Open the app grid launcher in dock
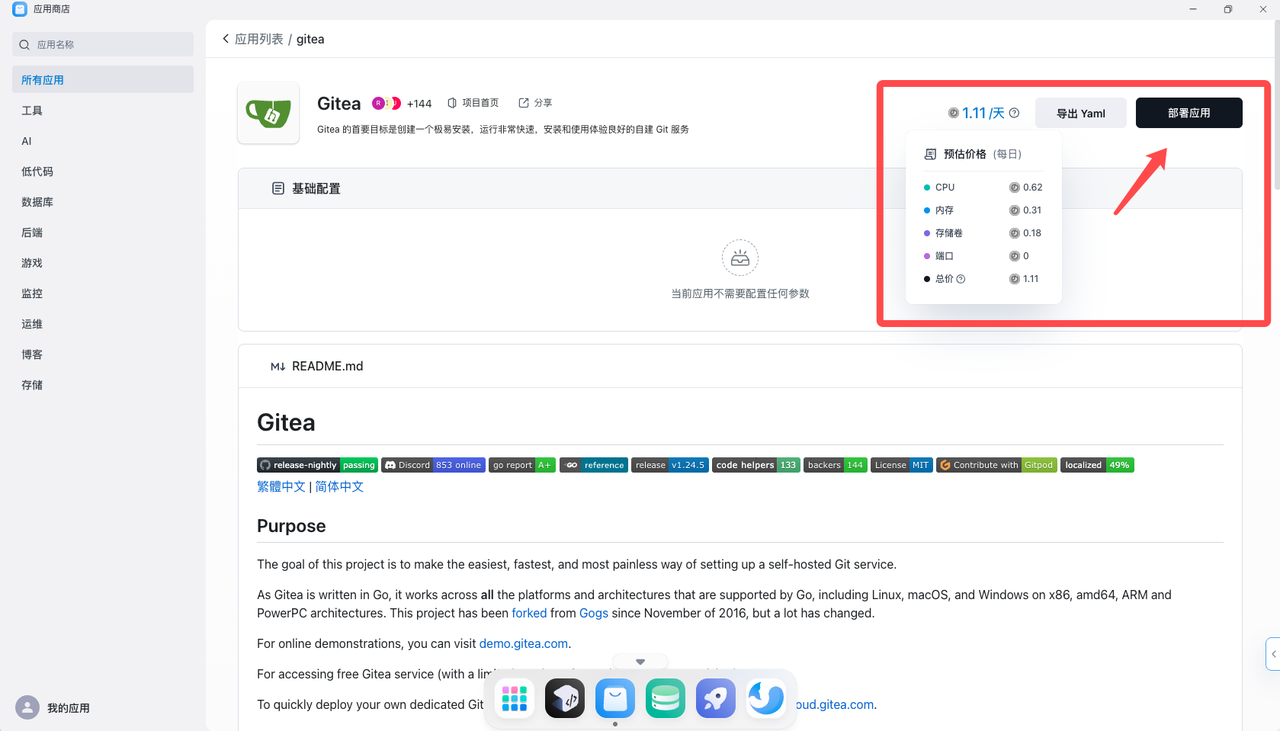 click(x=514, y=699)
